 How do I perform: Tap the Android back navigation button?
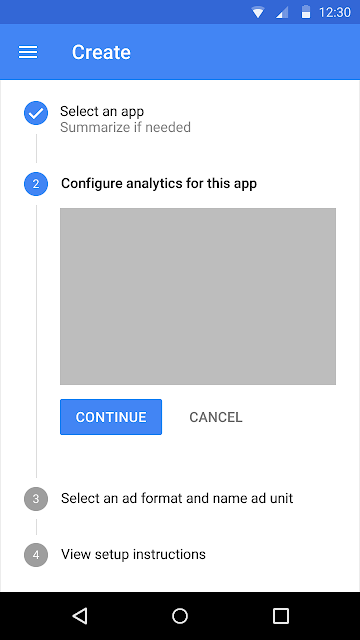[80, 616]
